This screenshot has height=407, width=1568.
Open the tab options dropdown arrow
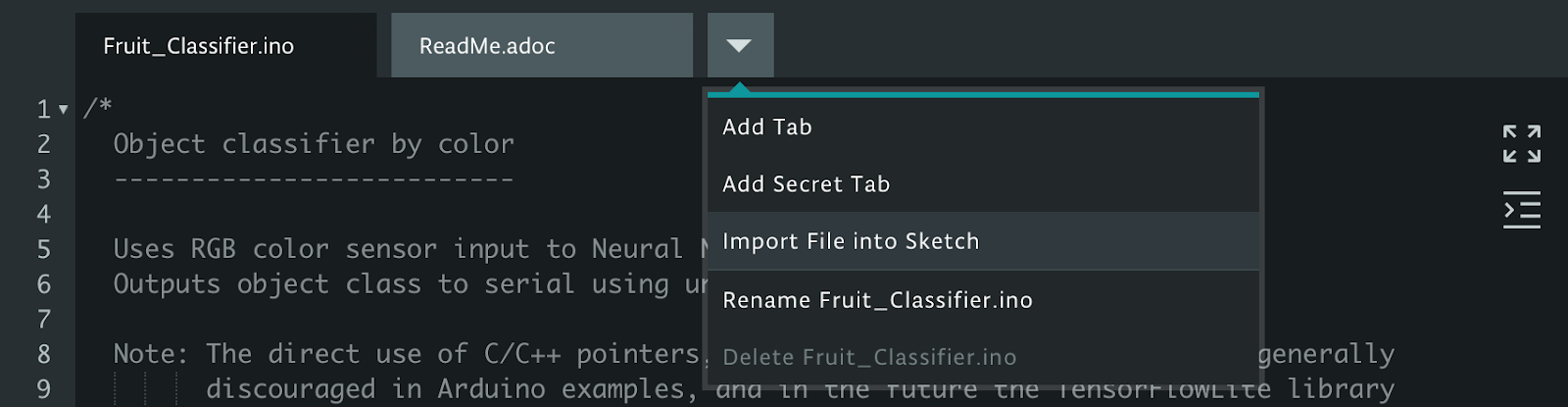click(x=740, y=45)
